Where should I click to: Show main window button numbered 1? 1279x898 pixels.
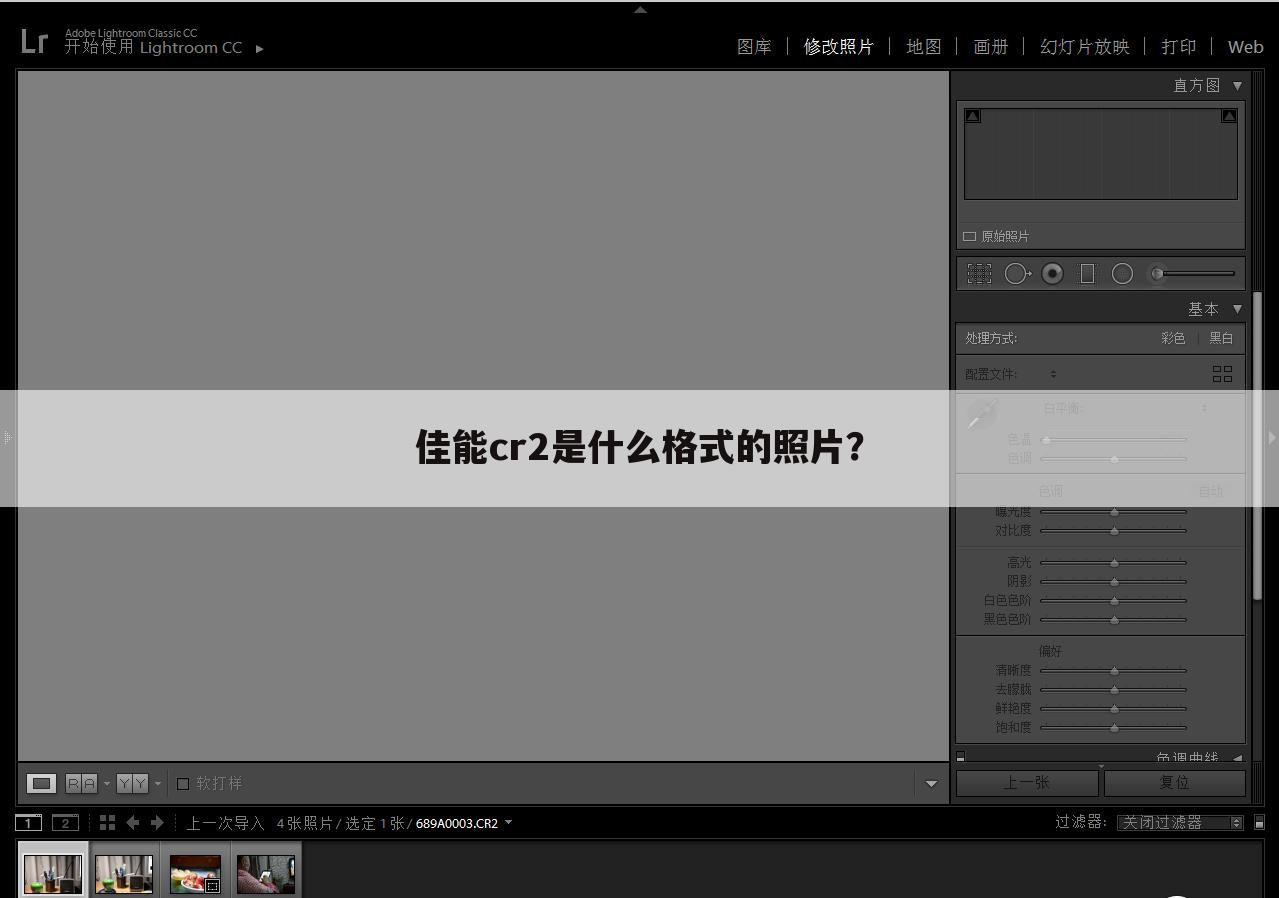29,823
